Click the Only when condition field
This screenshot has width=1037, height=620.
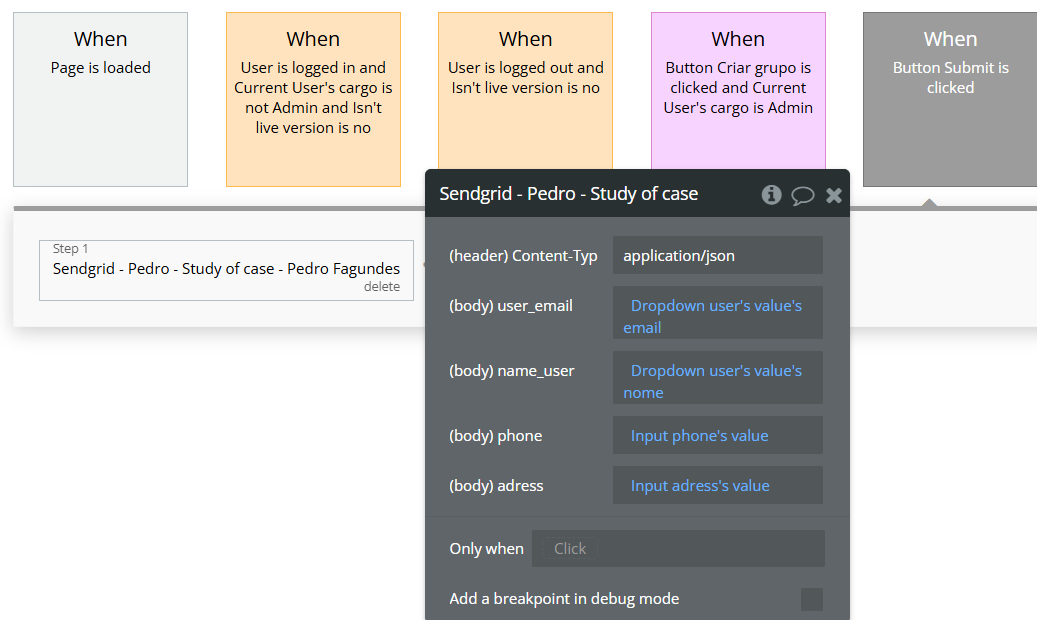[x=678, y=548]
